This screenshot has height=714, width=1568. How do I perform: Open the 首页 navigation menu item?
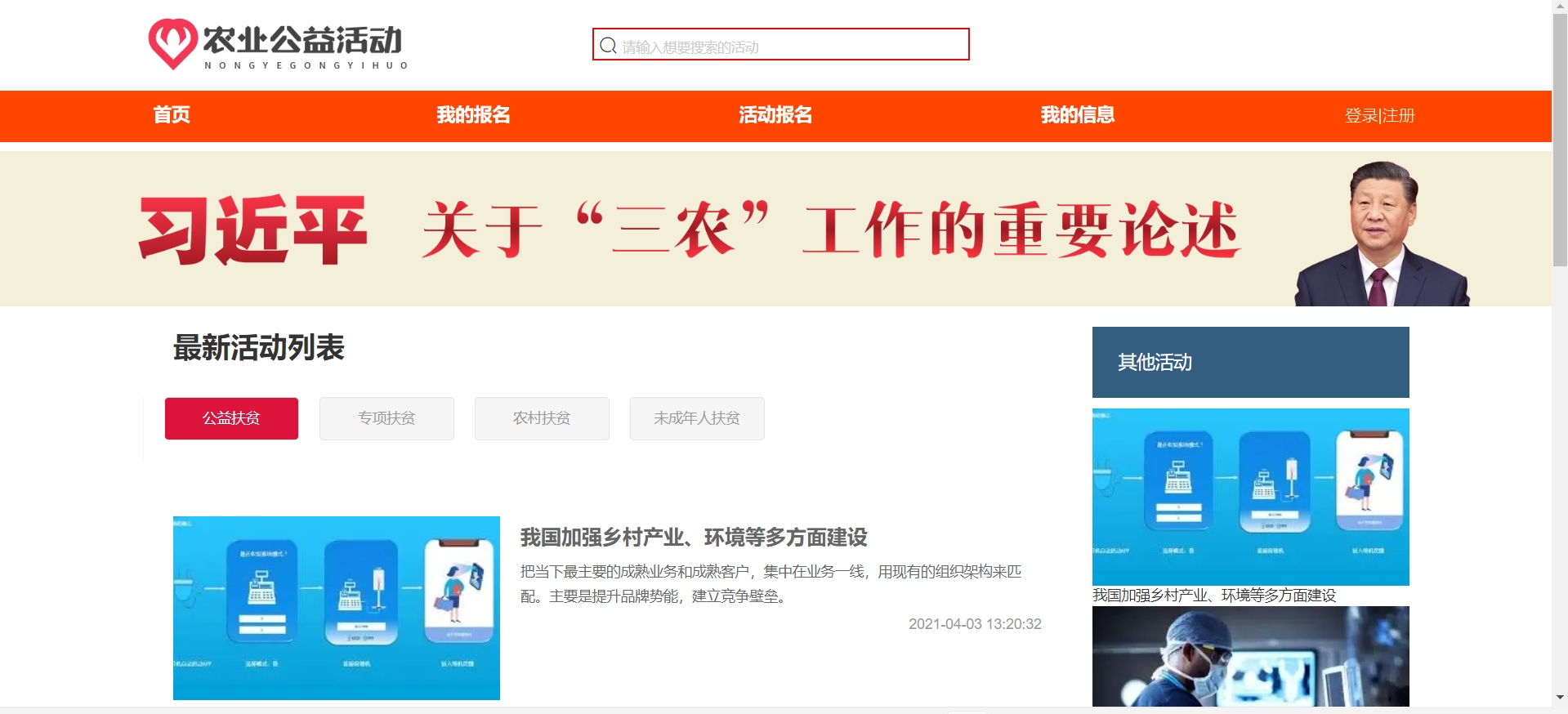click(172, 115)
